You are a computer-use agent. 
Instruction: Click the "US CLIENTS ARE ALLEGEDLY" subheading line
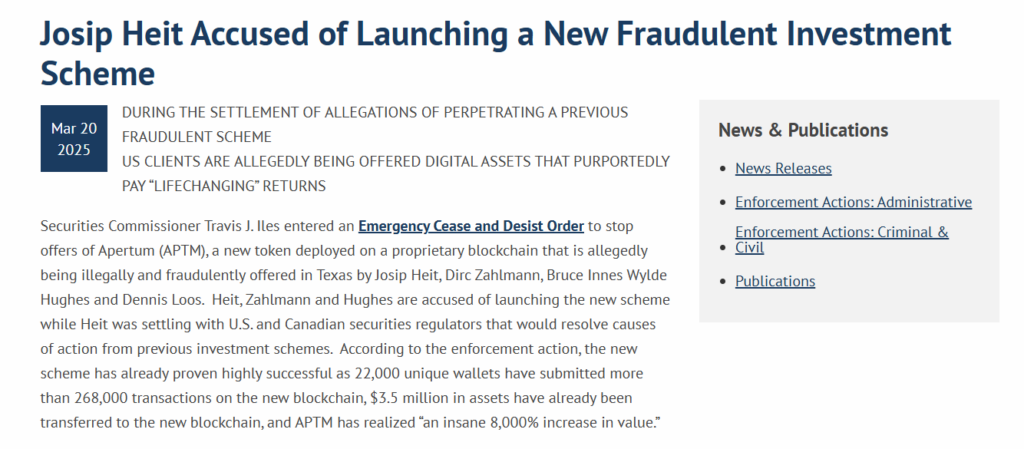(396, 161)
